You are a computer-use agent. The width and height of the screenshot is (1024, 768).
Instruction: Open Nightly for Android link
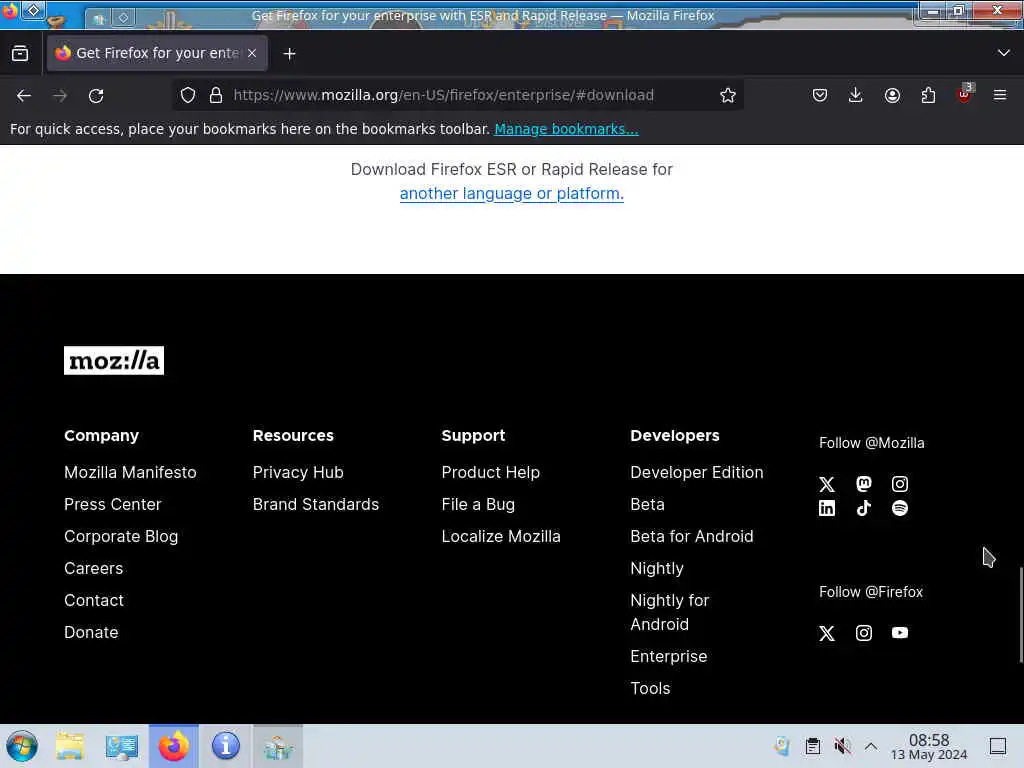[x=669, y=612]
